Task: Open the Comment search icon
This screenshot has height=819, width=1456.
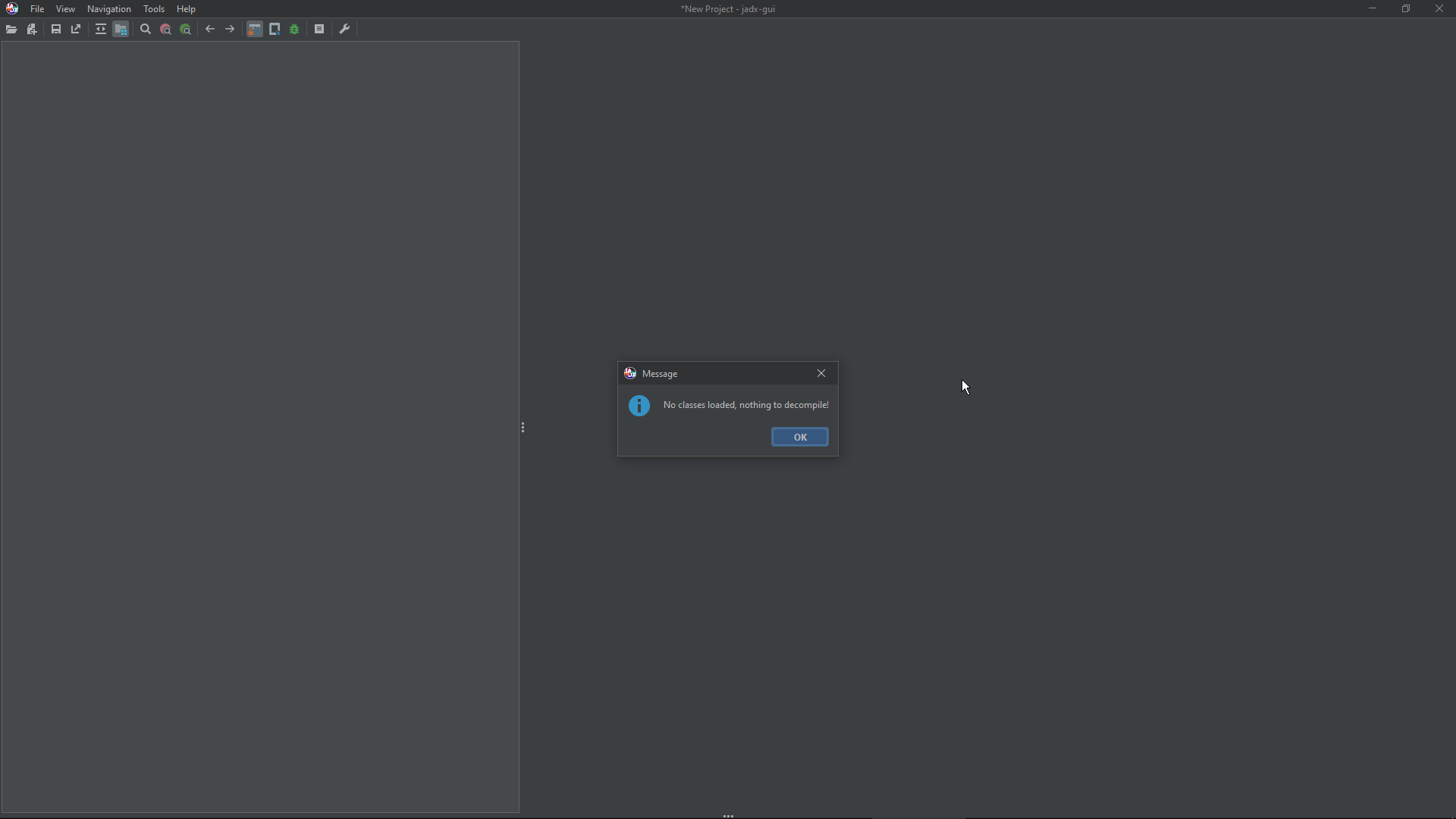Action: [x=185, y=29]
